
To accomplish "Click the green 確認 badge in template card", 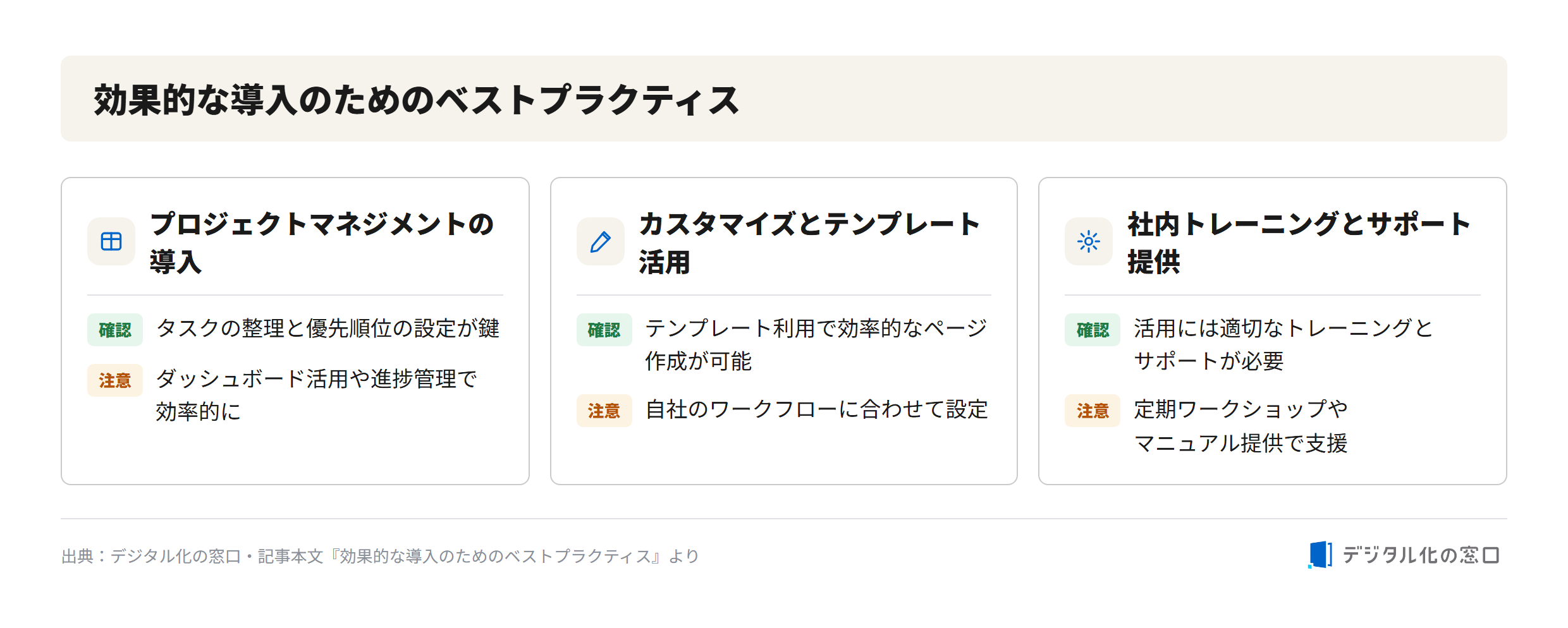I will tap(604, 330).
